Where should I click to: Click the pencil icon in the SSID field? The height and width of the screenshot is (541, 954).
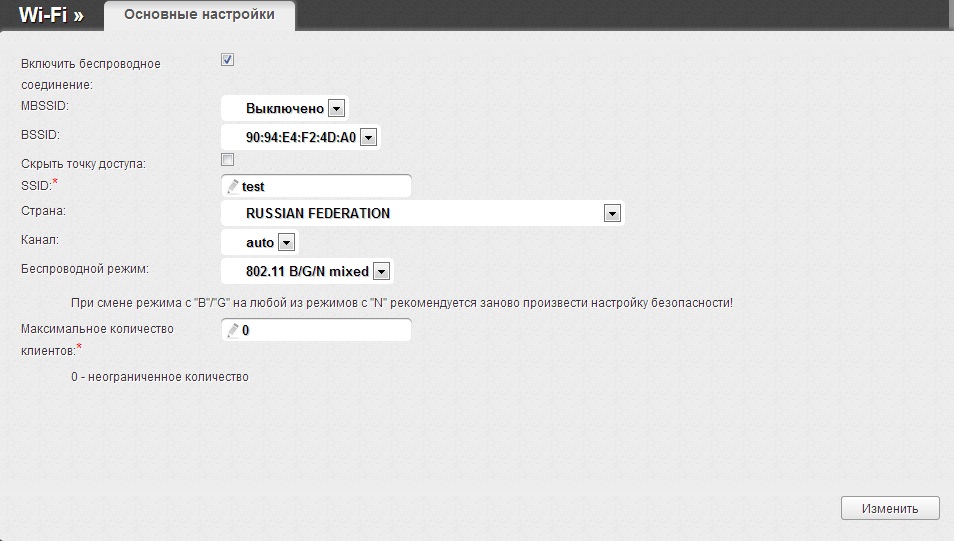tap(233, 186)
